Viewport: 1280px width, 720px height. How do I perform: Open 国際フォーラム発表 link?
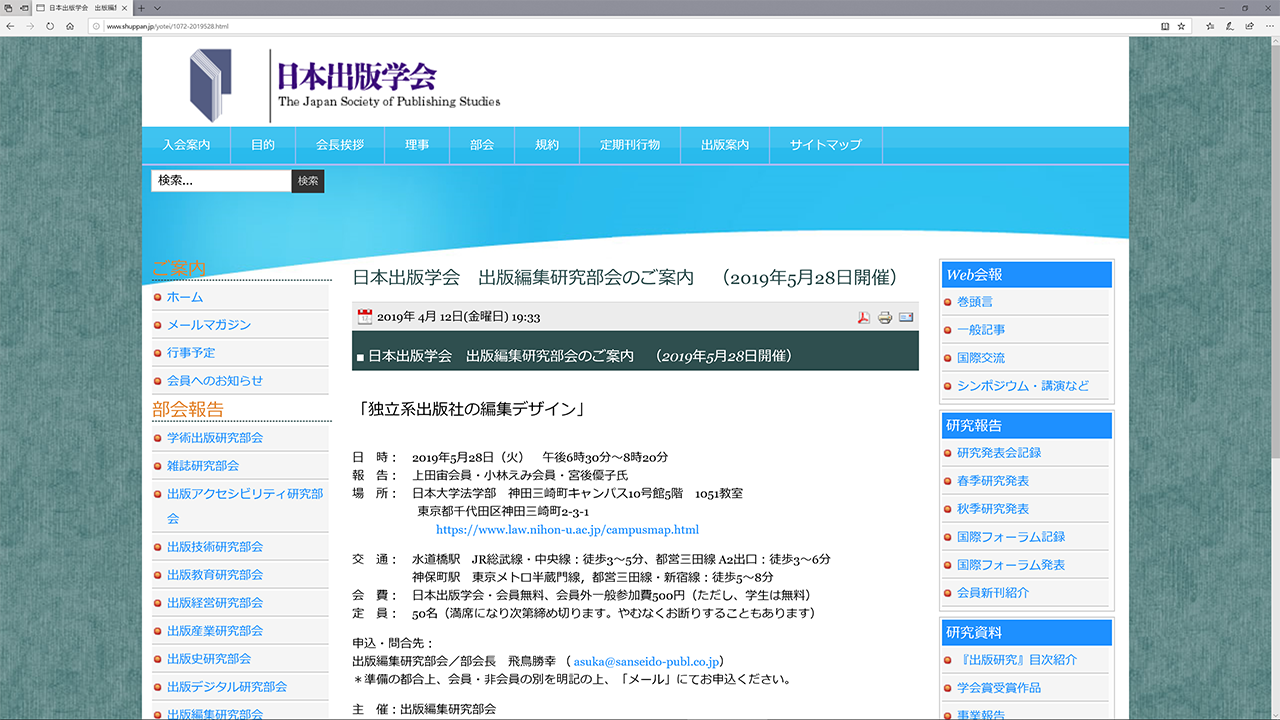coord(1011,565)
